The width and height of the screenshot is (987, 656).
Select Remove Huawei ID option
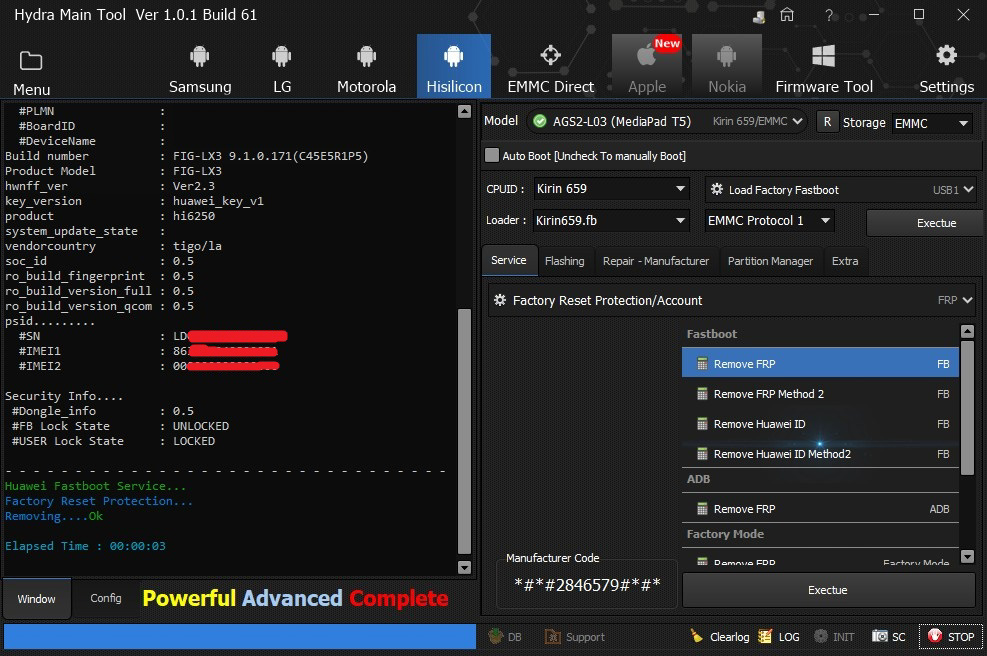[759, 424]
